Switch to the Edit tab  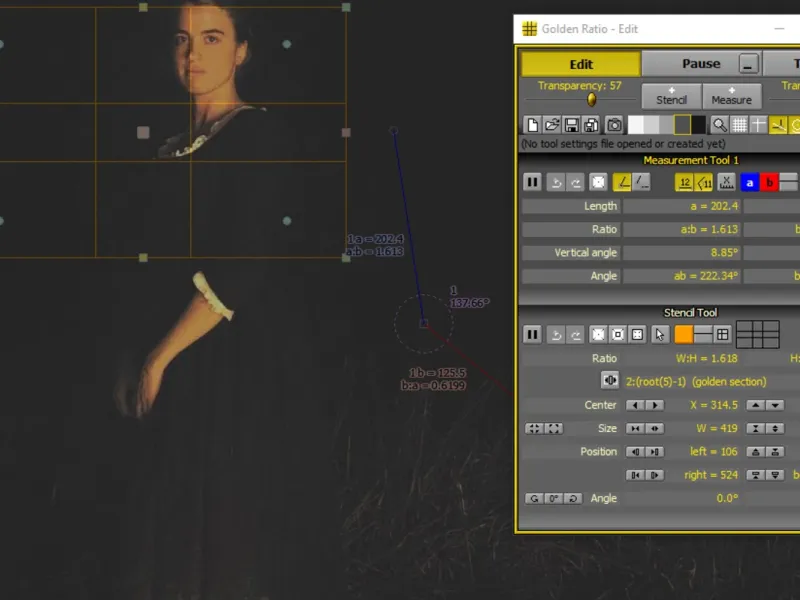click(x=581, y=64)
